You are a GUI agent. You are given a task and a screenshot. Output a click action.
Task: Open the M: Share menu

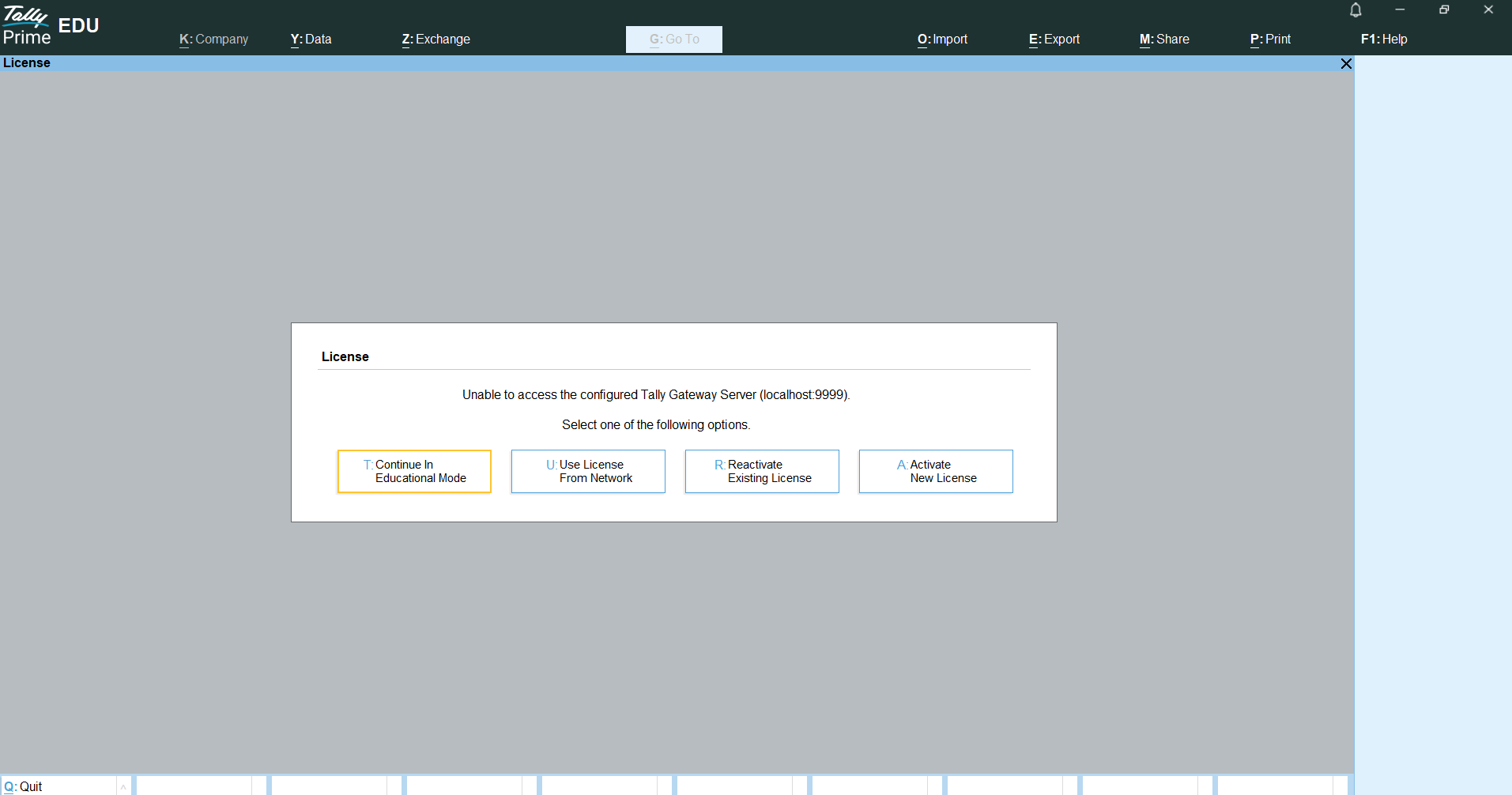coord(1164,40)
